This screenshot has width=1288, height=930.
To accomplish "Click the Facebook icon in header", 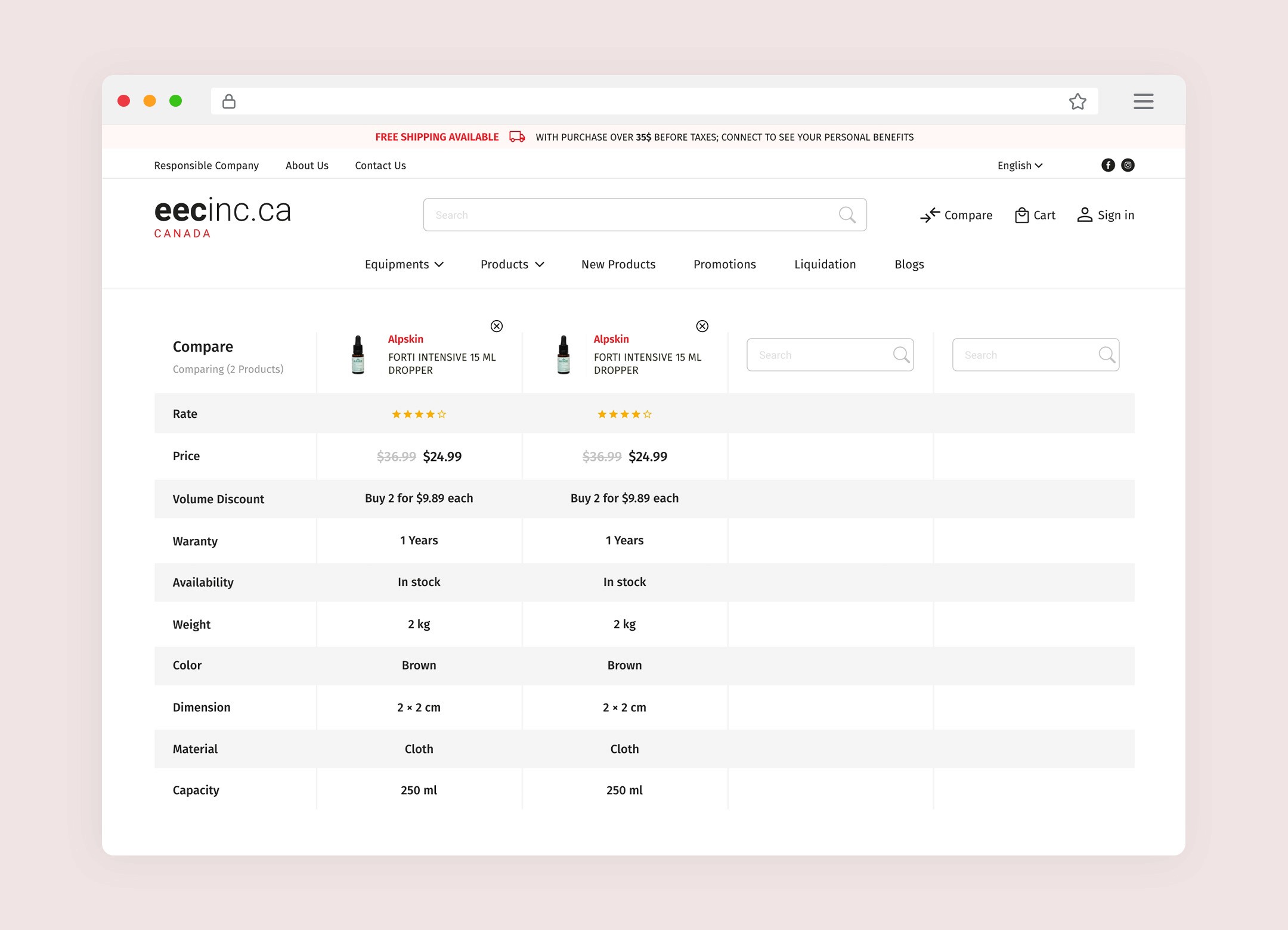I will (1107, 165).
